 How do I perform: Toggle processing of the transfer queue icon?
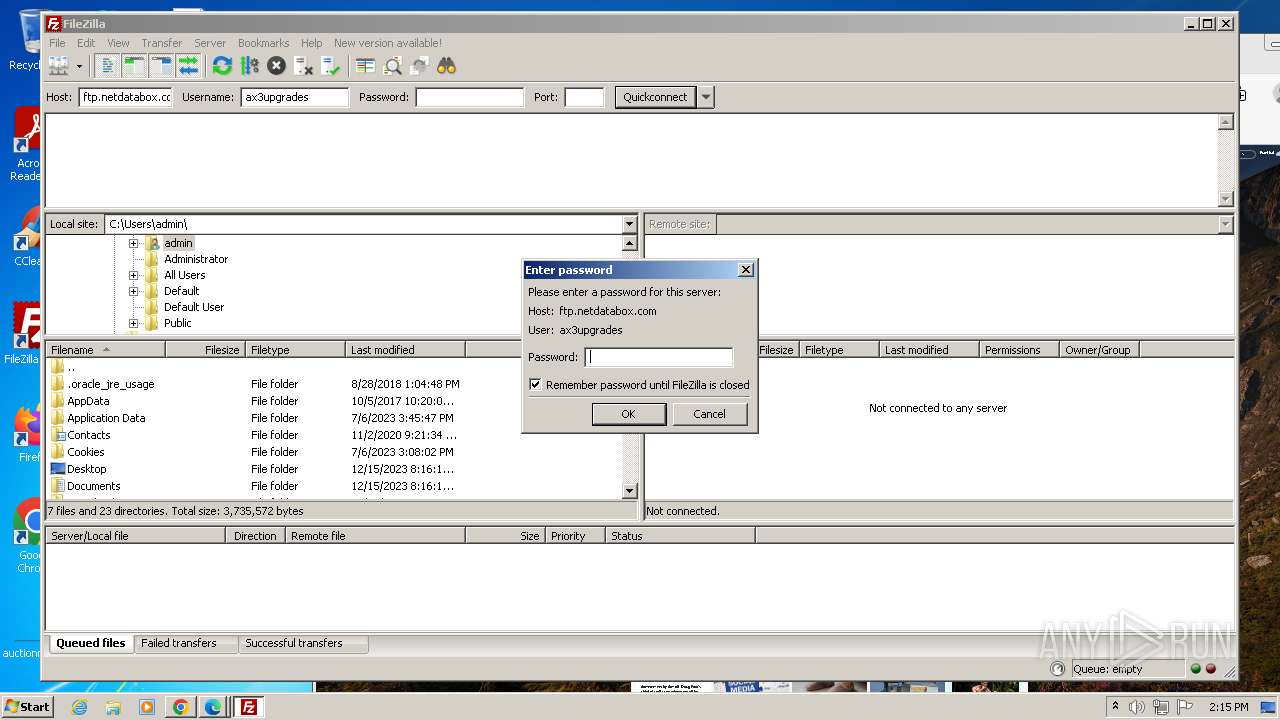point(249,66)
